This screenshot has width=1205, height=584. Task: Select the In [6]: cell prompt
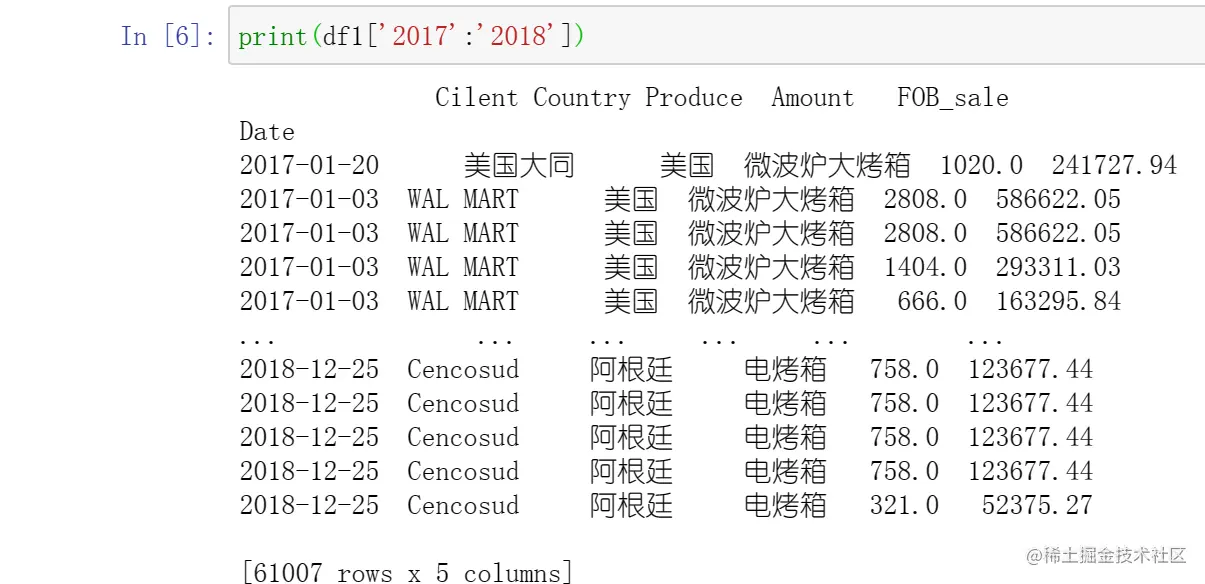tap(167, 36)
